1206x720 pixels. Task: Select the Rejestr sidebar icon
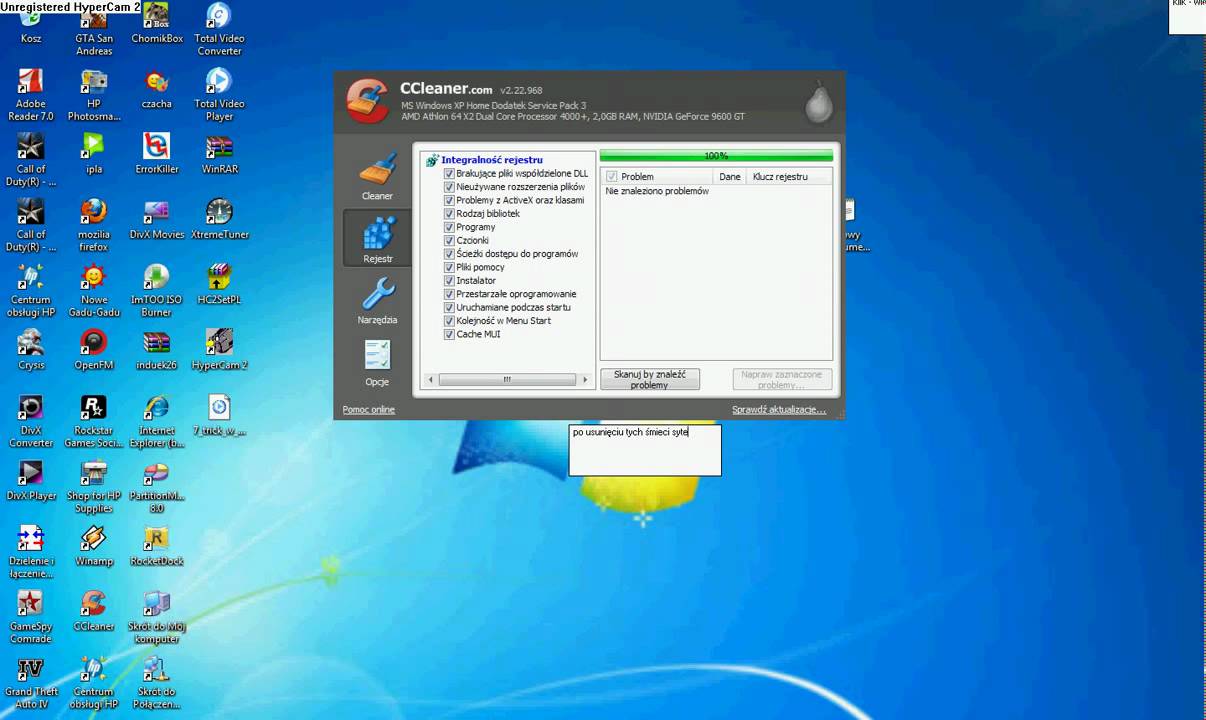[377, 238]
